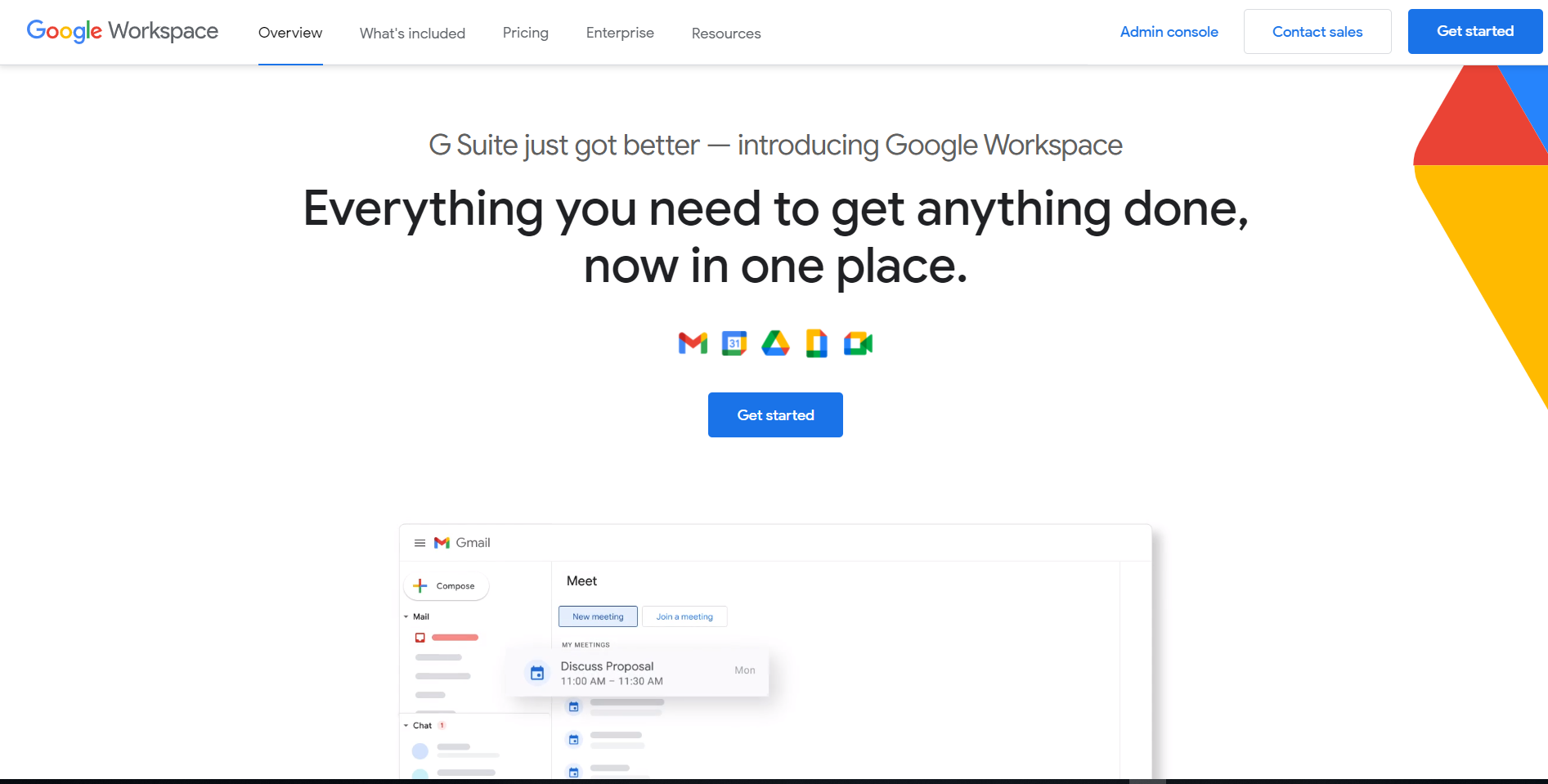Click the Google Meet icon
This screenshot has width=1548, height=784.
coord(858,343)
